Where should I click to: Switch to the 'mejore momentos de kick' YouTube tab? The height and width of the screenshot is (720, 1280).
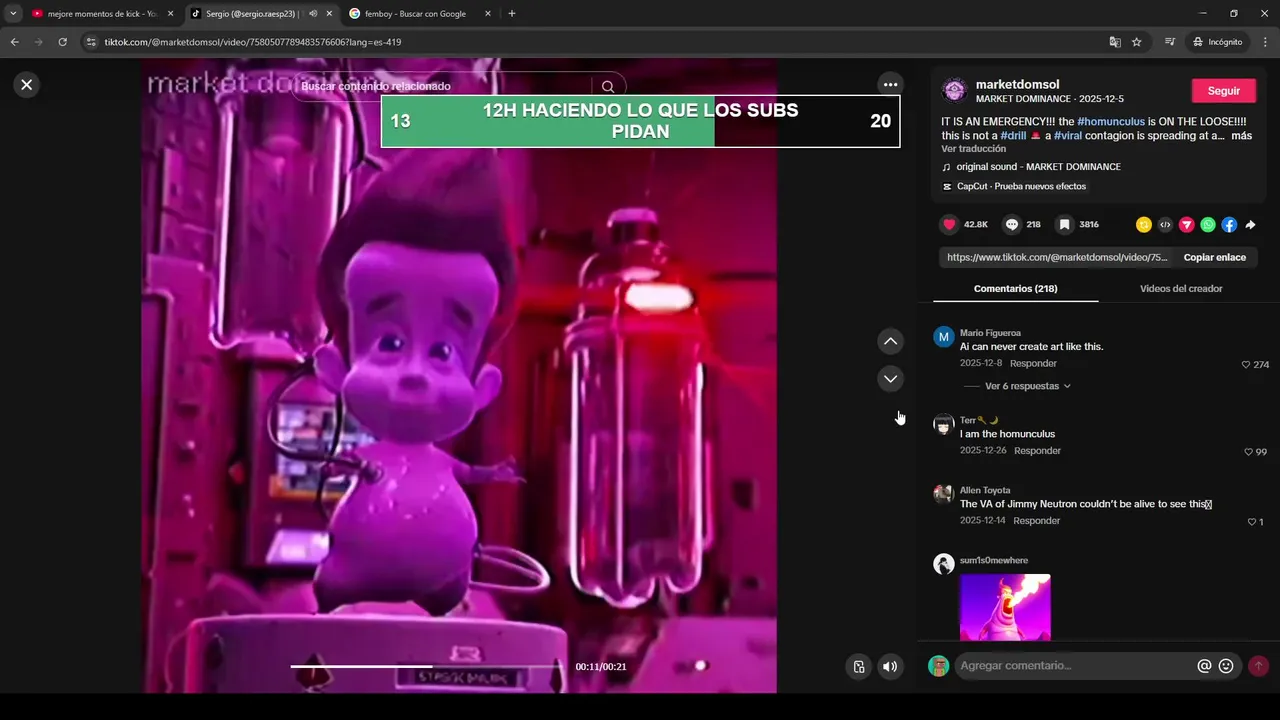coord(94,14)
